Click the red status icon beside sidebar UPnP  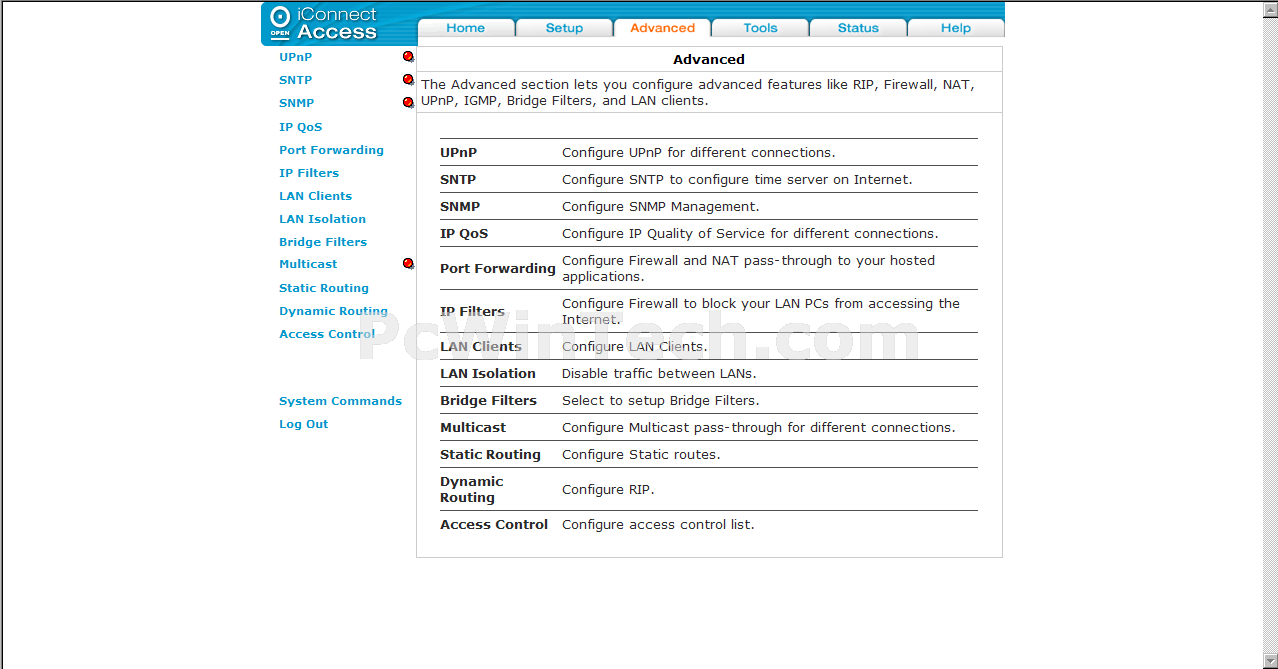(x=408, y=57)
